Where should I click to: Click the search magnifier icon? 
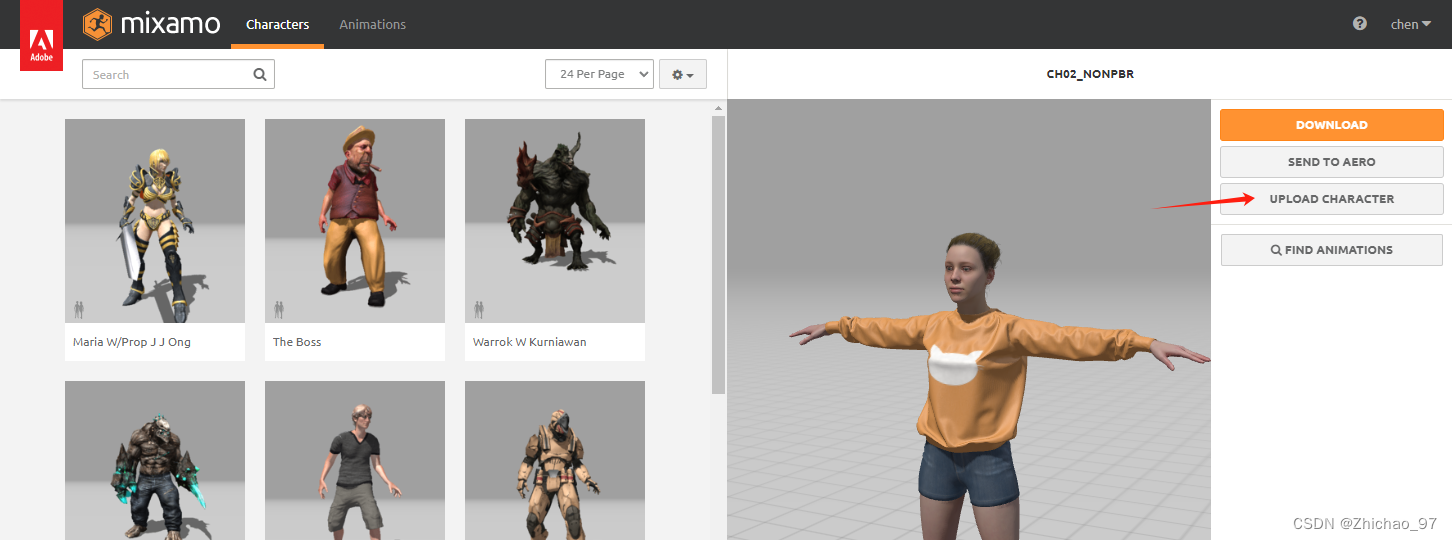[x=260, y=74]
